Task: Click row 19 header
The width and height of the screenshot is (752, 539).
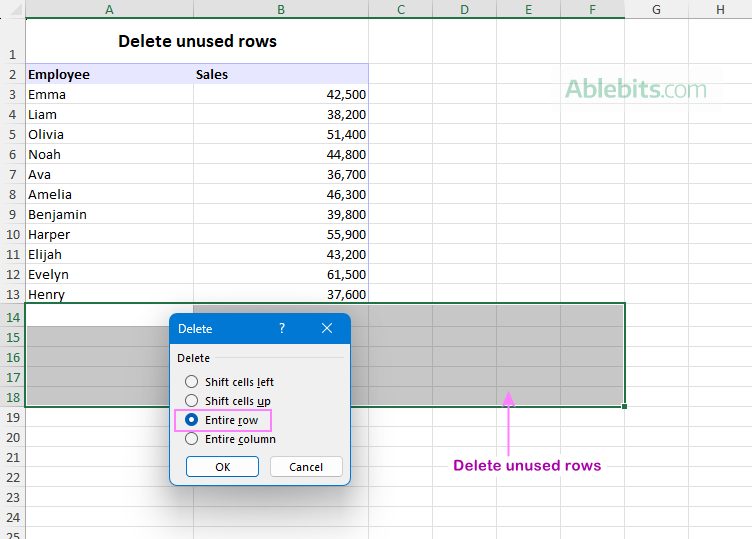Action: click(12, 417)
